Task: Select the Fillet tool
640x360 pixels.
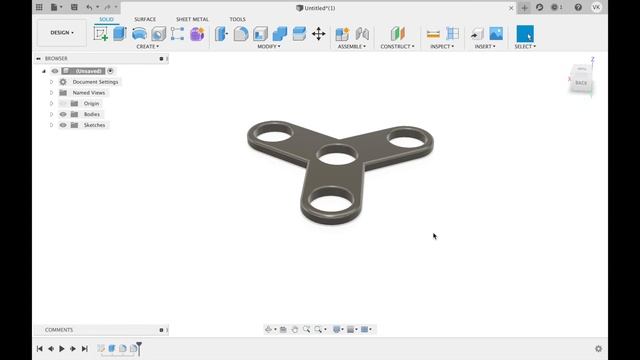Action: coord(241,34)
